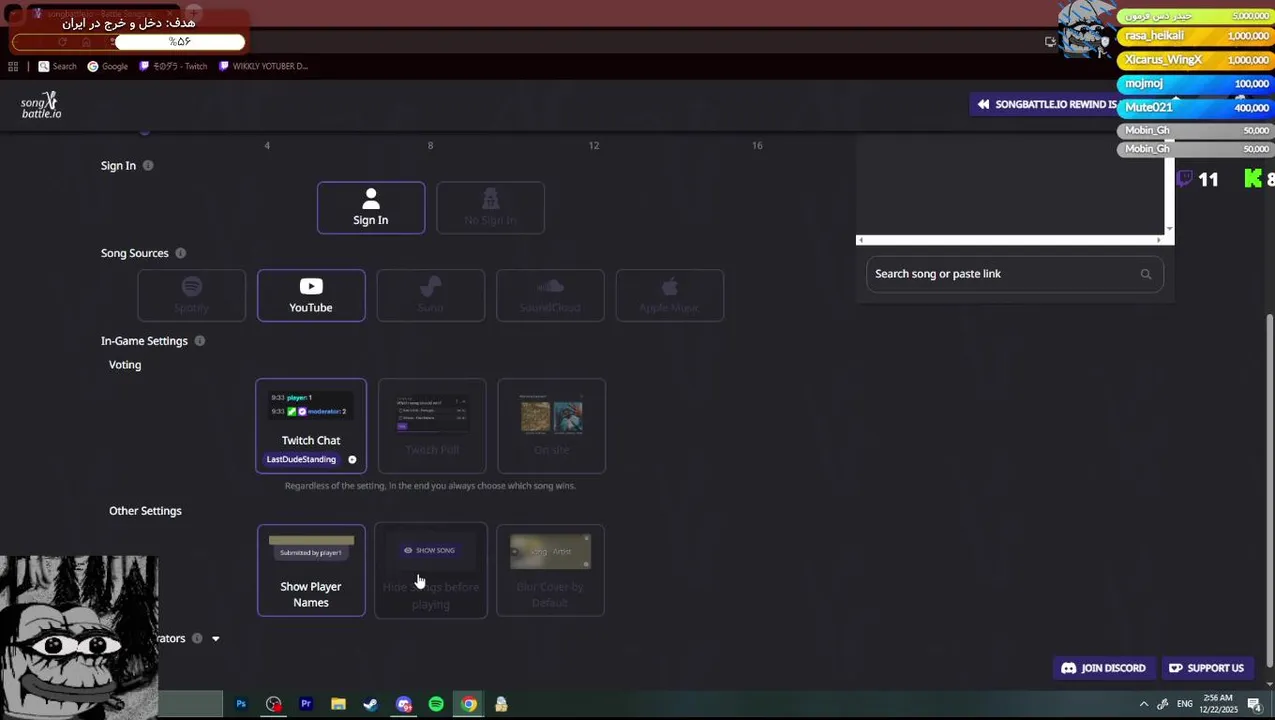Click the page vertical scrollbar

click(1270, 490)
